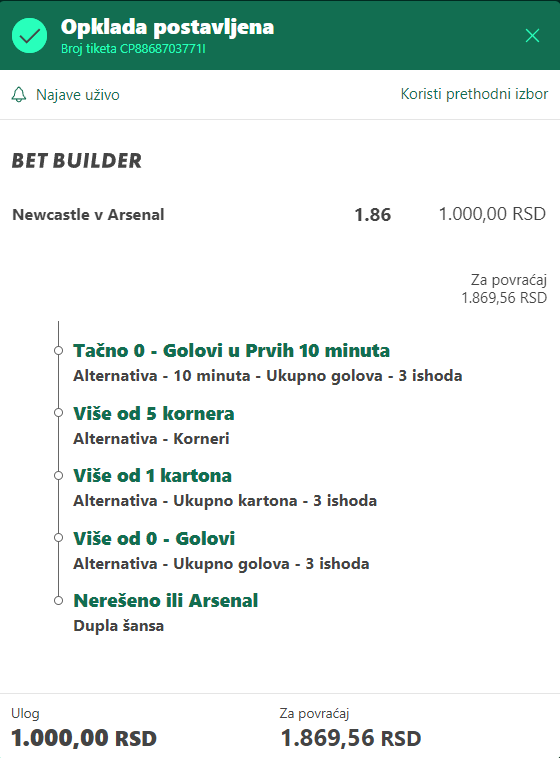Viewport: 560px width, 758px height.
Task: Click the circle marker beside Više od 0 - Golovi
Action: click(59, 538)
